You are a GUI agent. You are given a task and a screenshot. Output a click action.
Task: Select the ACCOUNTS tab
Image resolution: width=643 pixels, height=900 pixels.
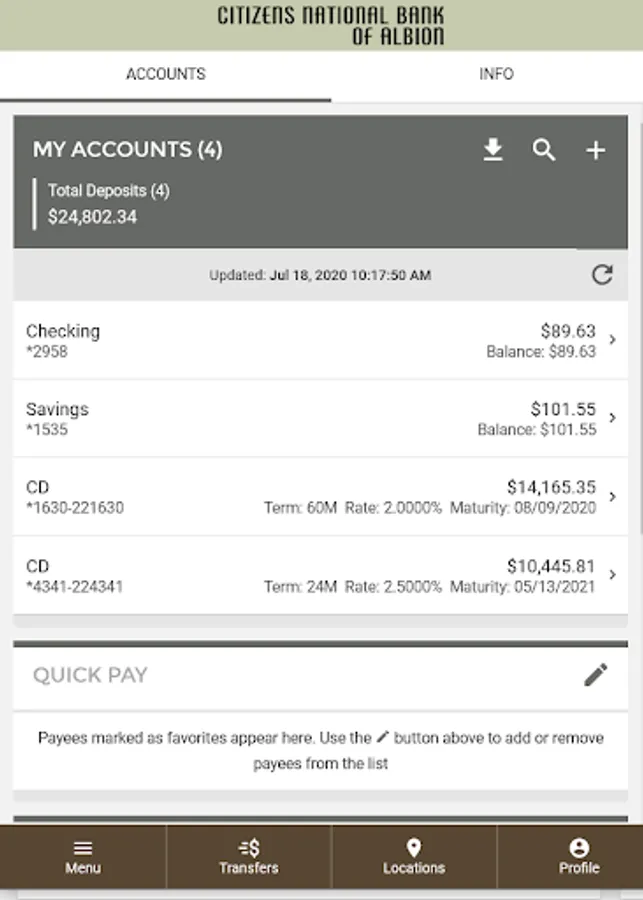click(166, 74)
